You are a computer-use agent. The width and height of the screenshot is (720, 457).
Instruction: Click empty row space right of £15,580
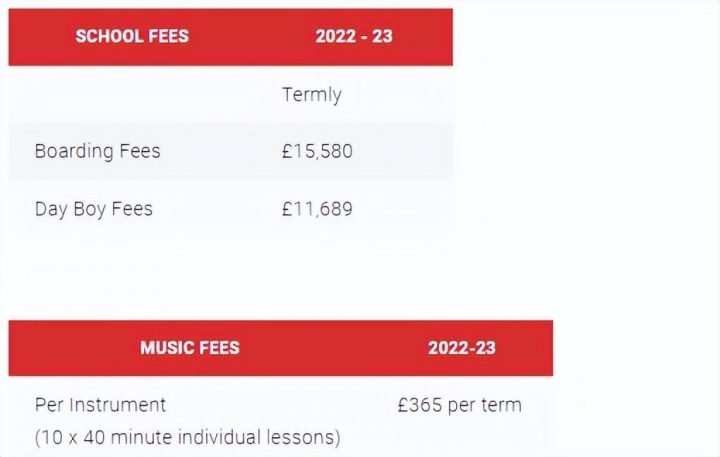(410, 152)
